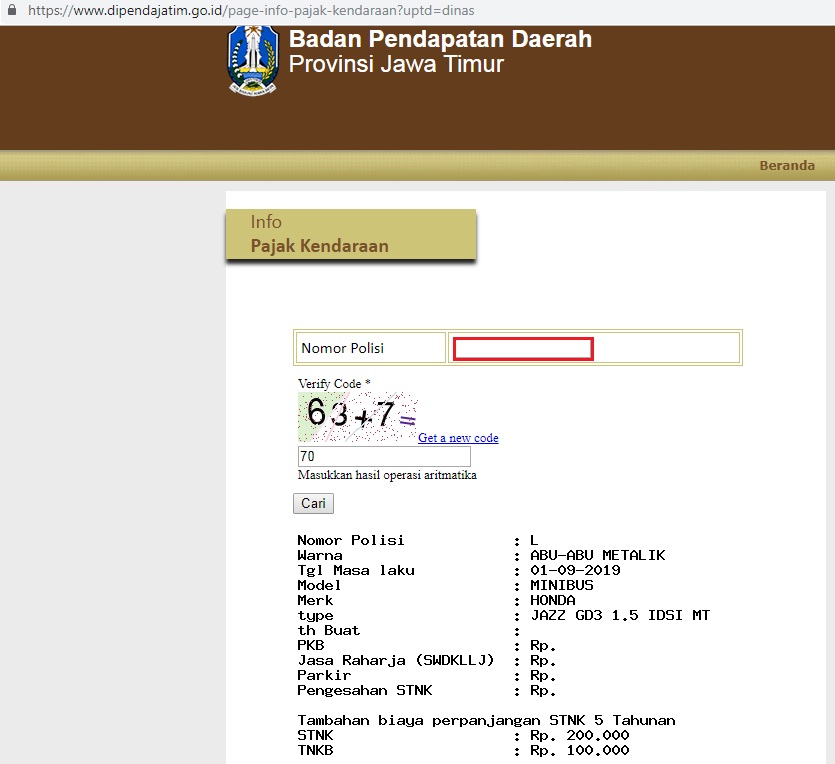This screenshot has height=764, width=835.
Task: Click the TNKB row label
Action: (315, 750)
